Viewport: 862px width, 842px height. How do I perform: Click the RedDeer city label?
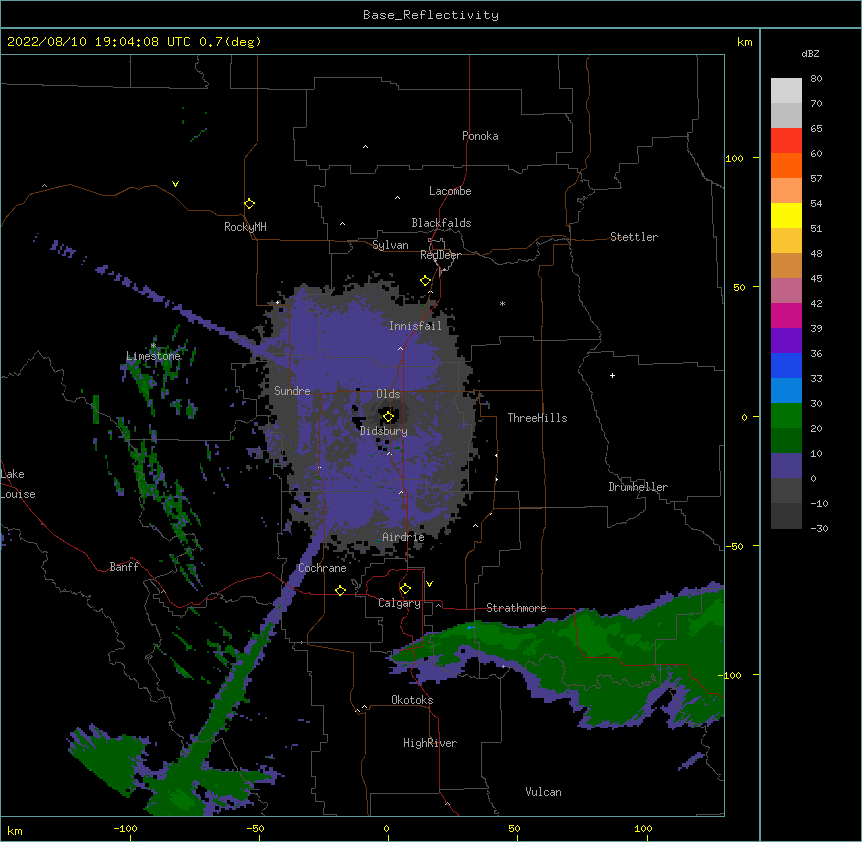point(440,255)
